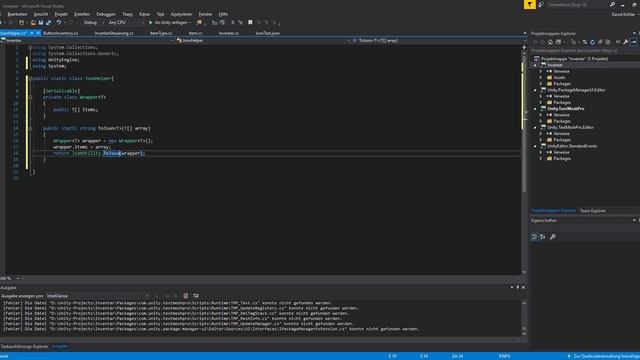Image resolution: width=640 pixels, height=360 pixels.
Task: Click the split editor icon above vertical scrollbar
Action: [524, 47]
